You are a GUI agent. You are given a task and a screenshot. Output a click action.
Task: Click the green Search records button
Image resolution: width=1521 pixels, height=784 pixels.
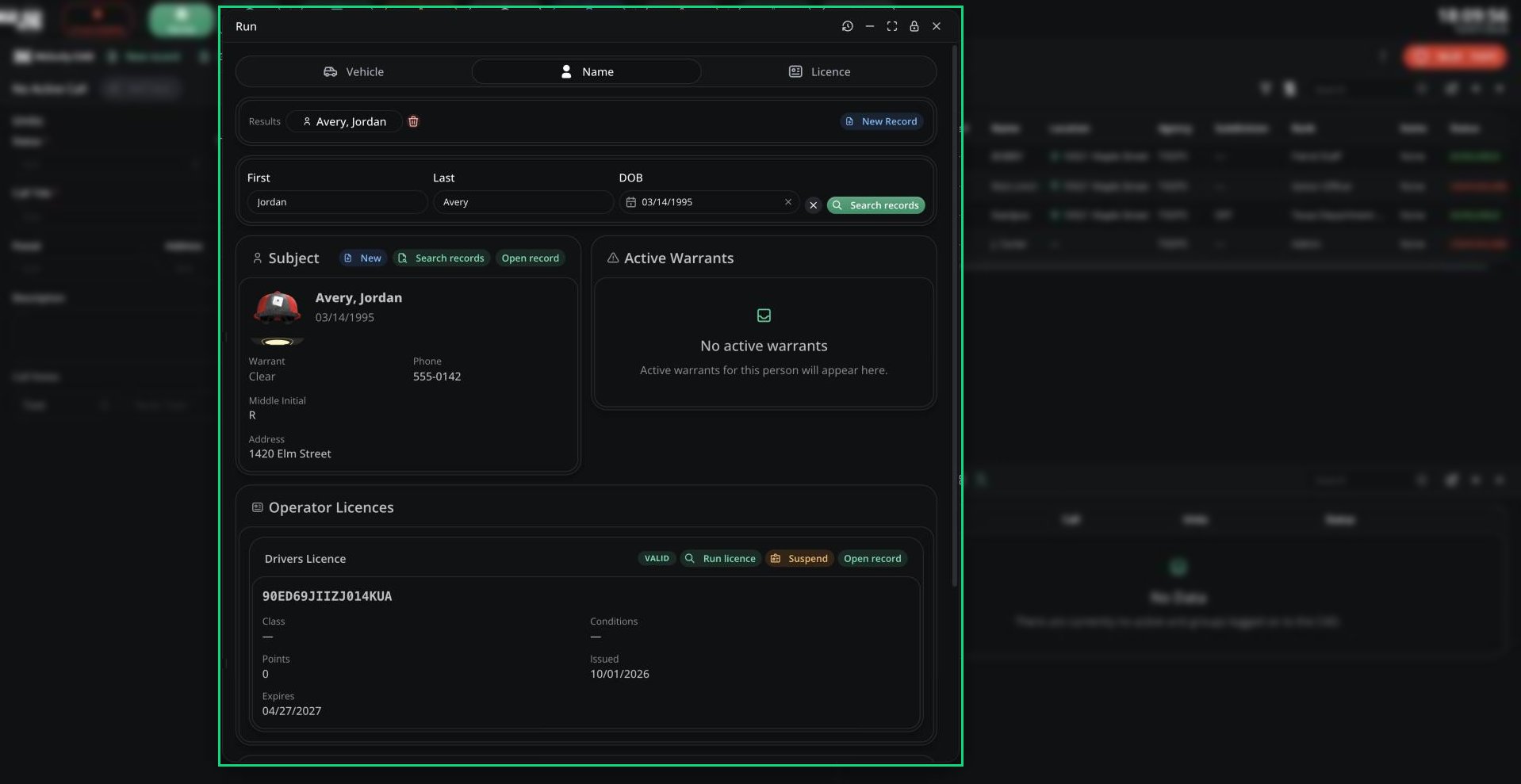(875, 205)
